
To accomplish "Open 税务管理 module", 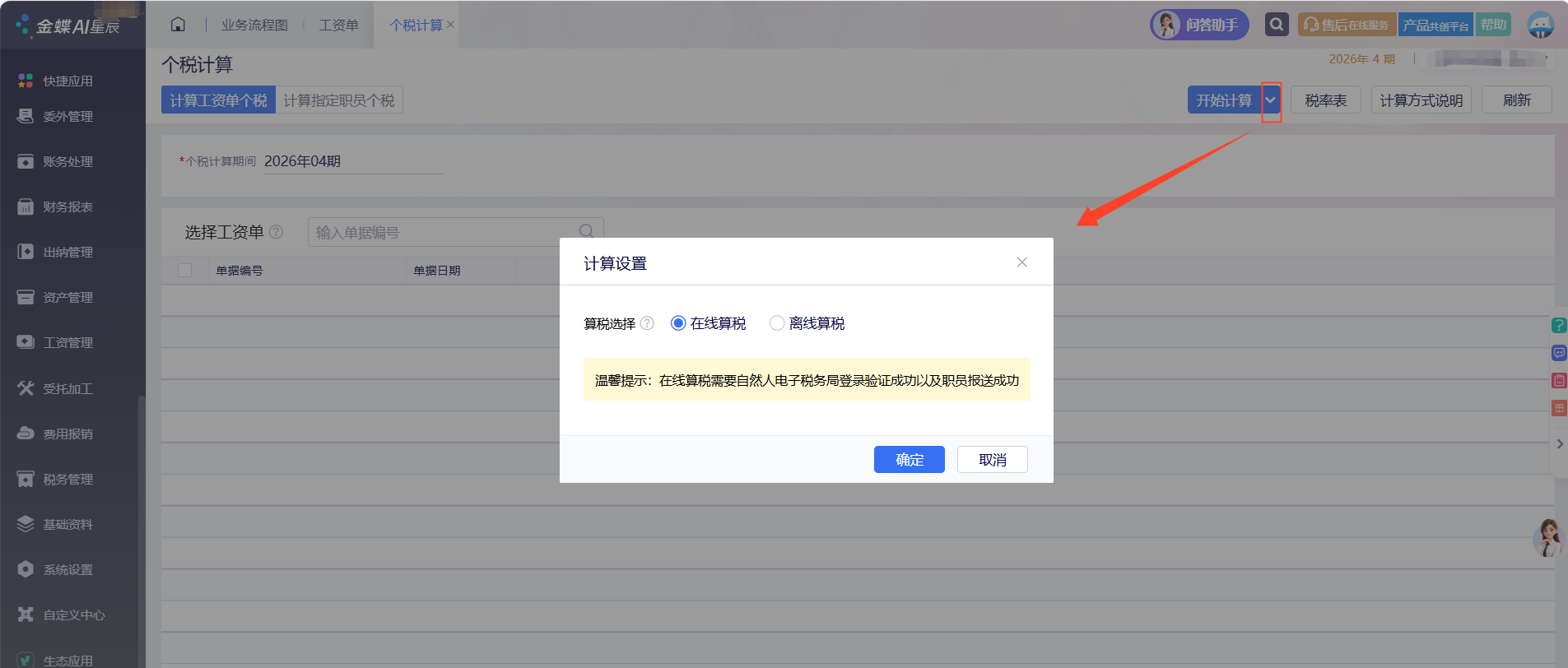I will point(55,479).
